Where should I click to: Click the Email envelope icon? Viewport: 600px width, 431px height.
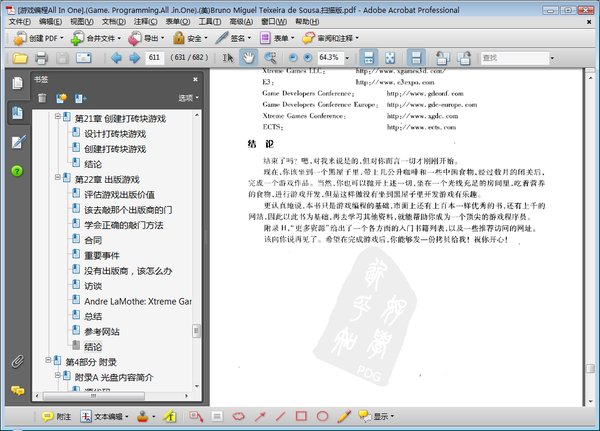click(x=83, y=58)
